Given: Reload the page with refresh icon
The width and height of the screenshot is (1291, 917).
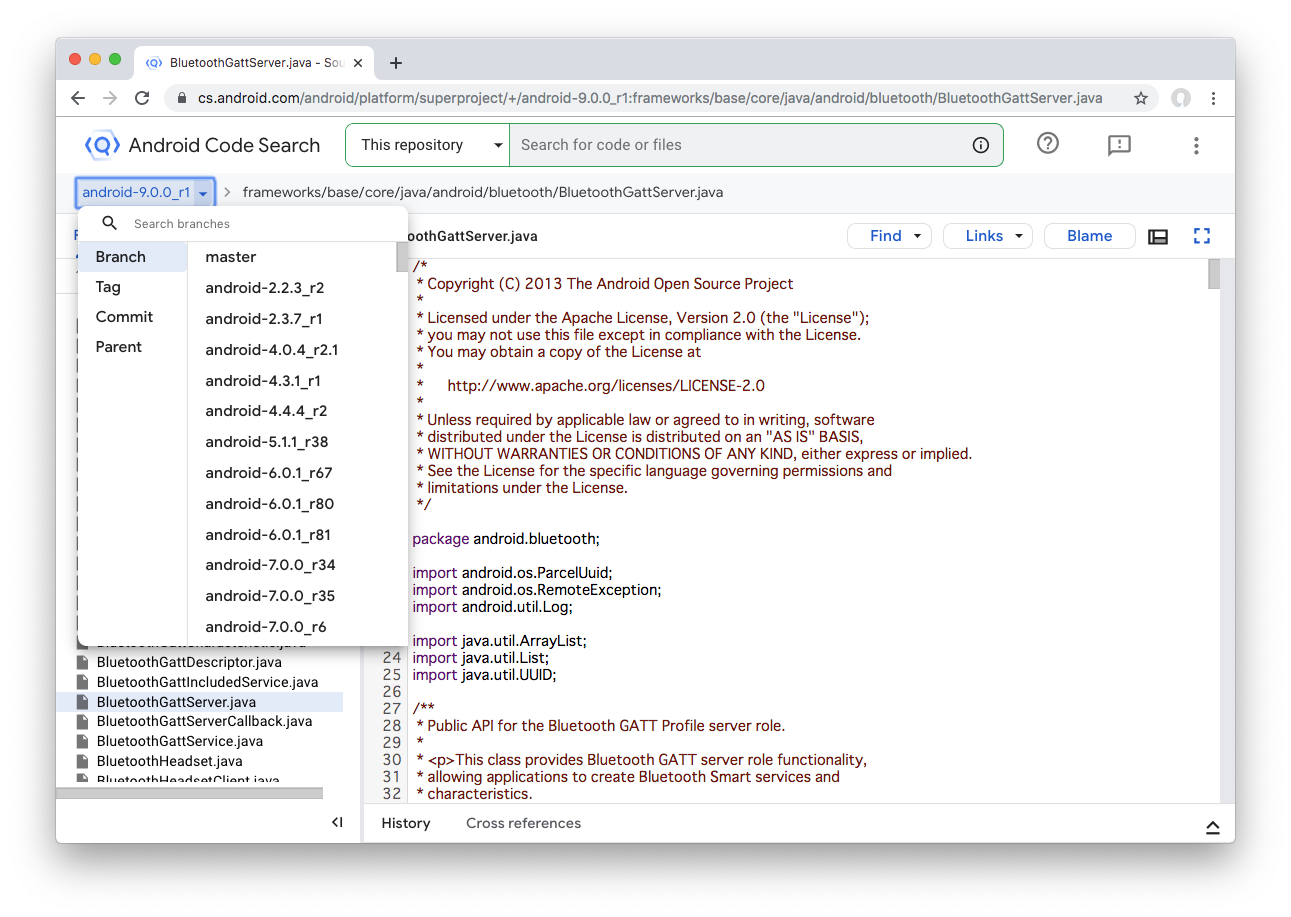Looking at the screenshot, I should tap(142, 98).
